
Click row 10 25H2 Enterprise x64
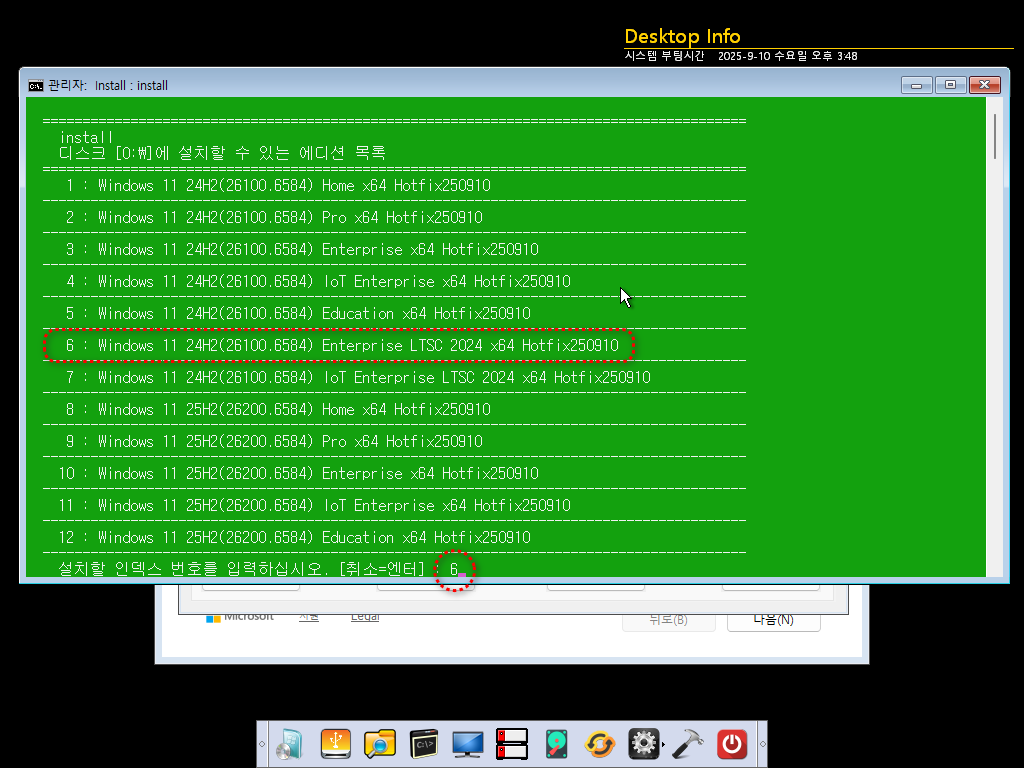298,473
